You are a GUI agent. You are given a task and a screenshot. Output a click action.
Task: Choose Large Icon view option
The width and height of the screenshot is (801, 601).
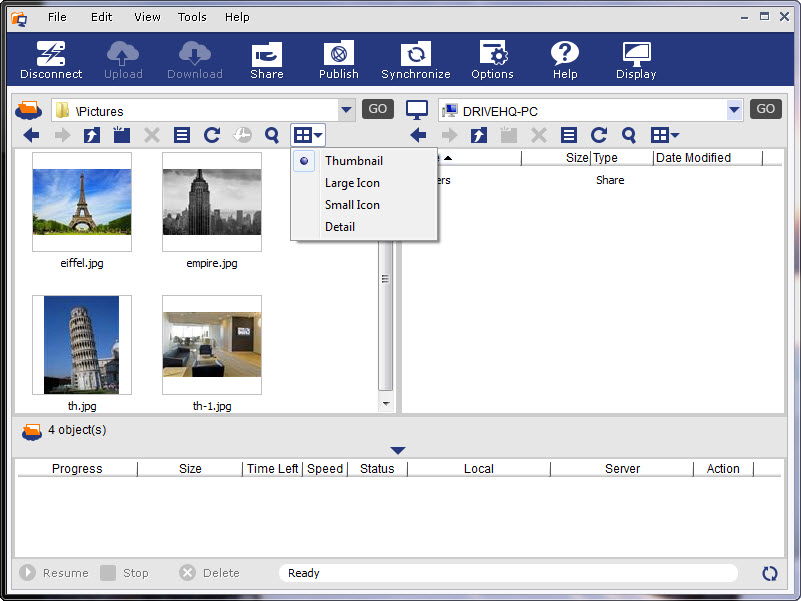[x=352, y=183]
